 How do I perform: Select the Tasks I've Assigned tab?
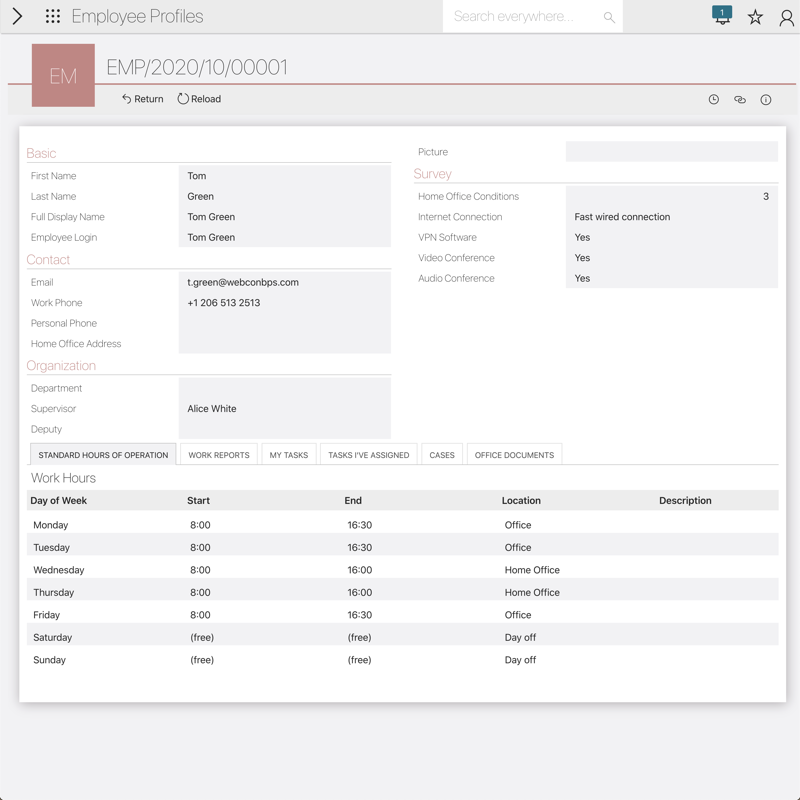[368, 455]
